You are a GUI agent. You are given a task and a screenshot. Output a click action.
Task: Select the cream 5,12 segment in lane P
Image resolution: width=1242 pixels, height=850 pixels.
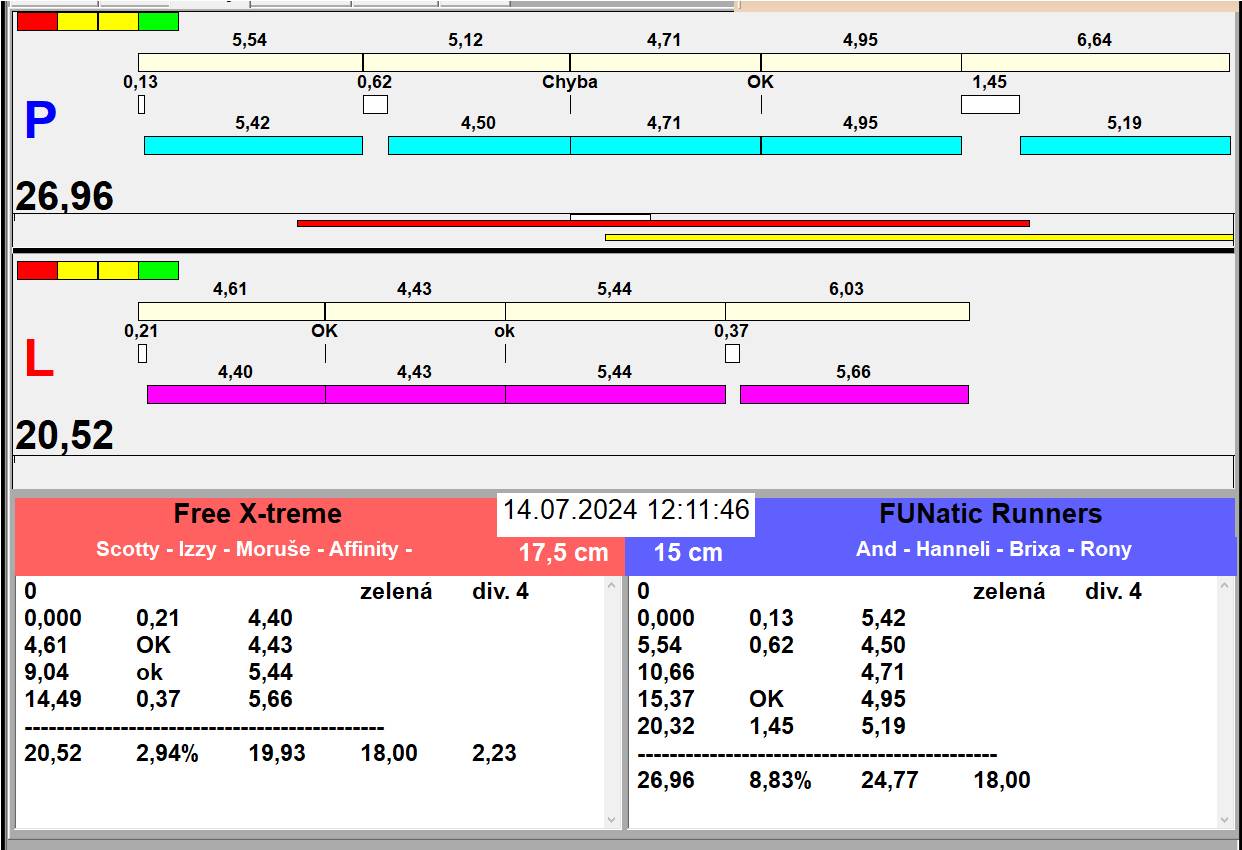click(x=466, y=62)
